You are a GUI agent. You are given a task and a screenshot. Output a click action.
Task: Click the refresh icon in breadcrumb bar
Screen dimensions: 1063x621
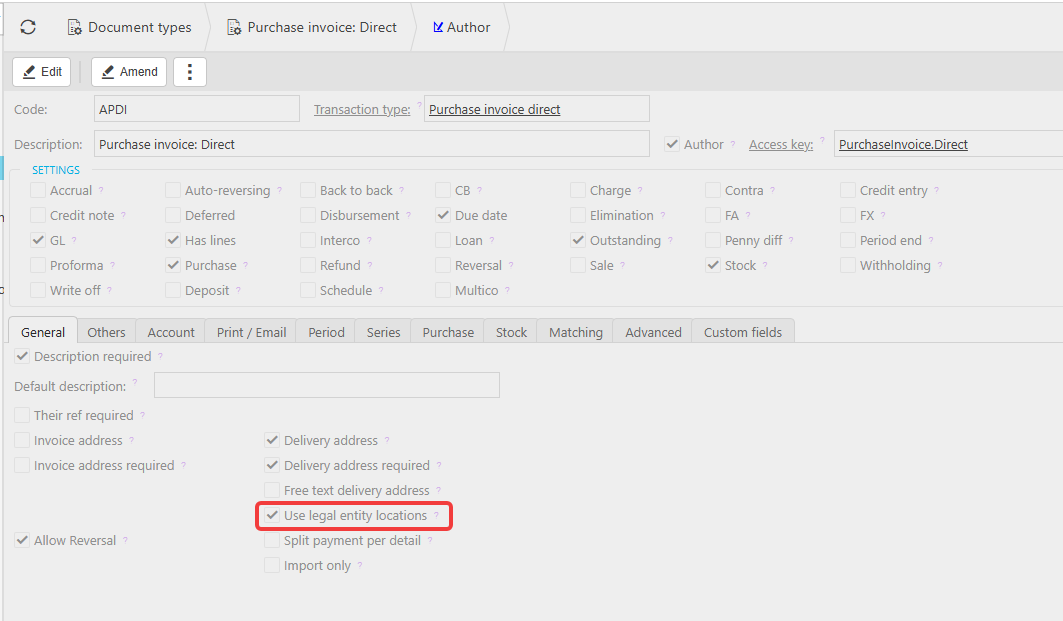28,27
